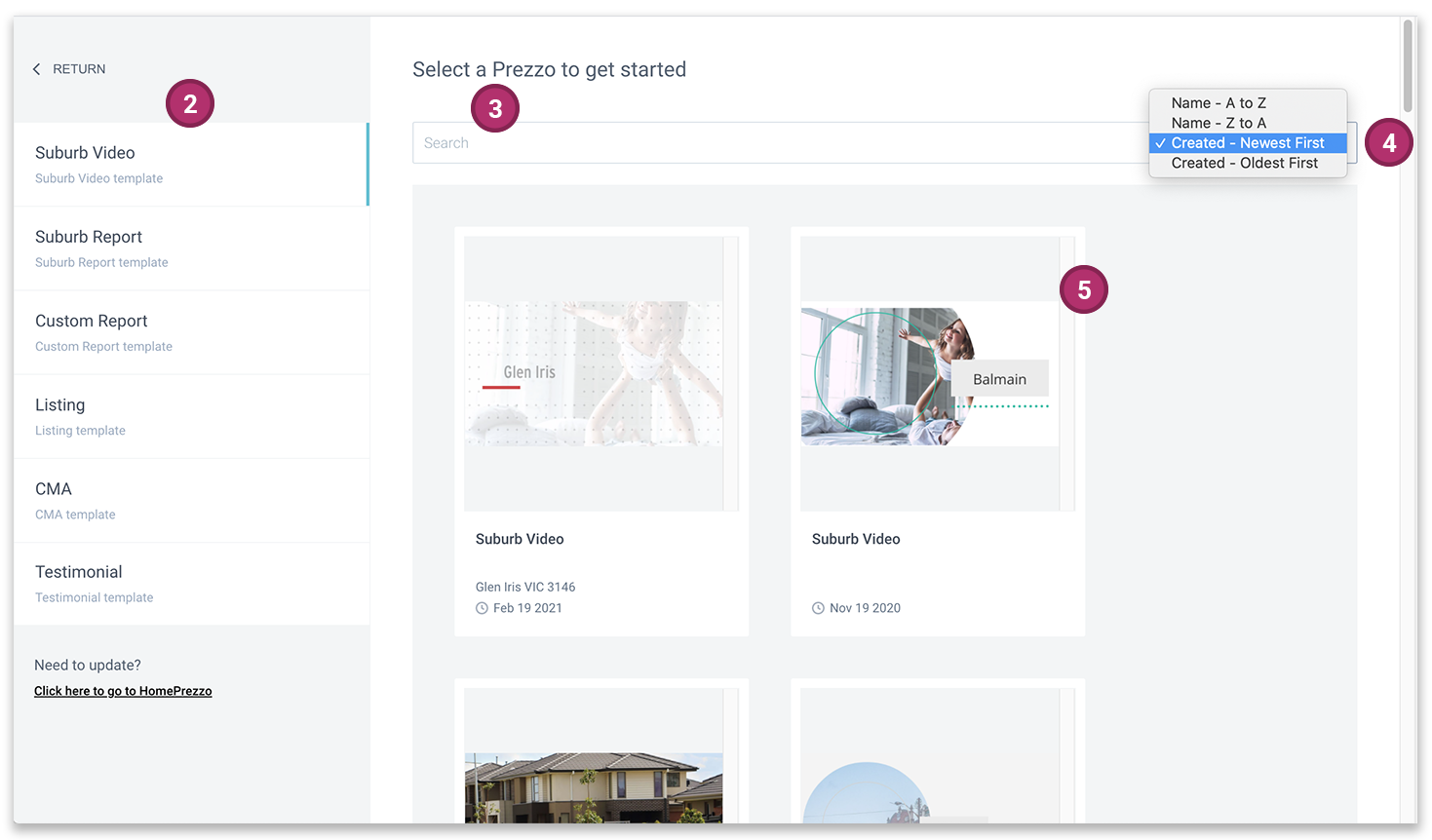Screen dimensions: 1432x840
Task: Open the blue circle thumbnail card
Action: click(x=938, y=751)
